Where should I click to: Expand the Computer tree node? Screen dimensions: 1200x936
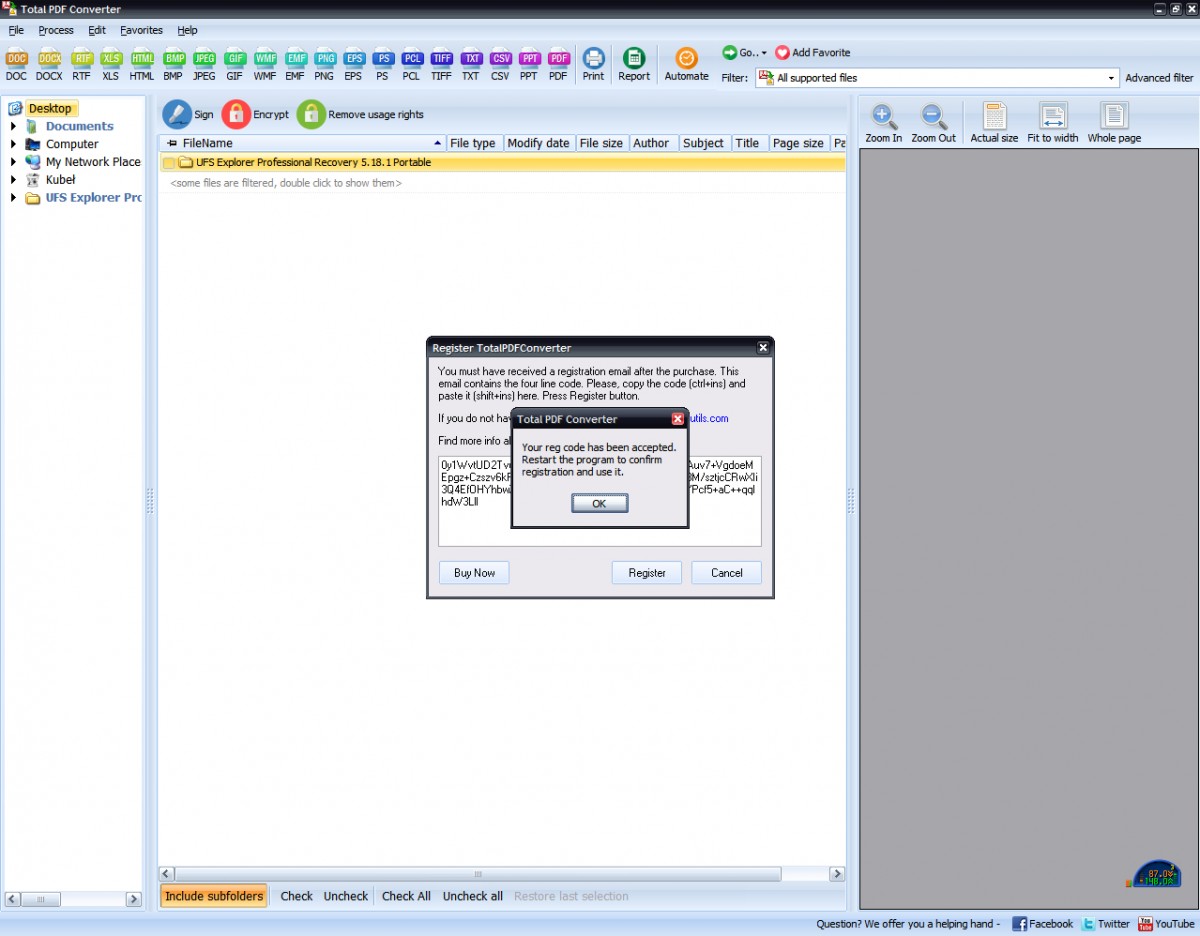(x=14, y=145)
